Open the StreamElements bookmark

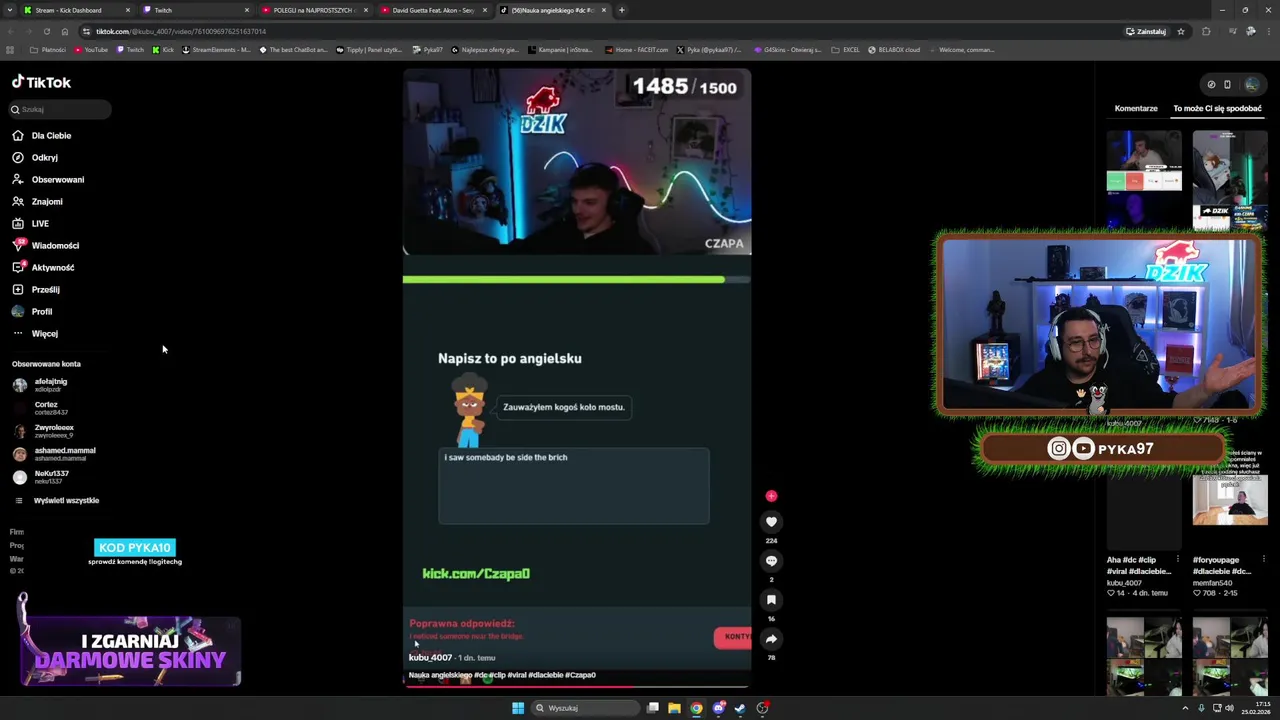(x=216, y=49)
